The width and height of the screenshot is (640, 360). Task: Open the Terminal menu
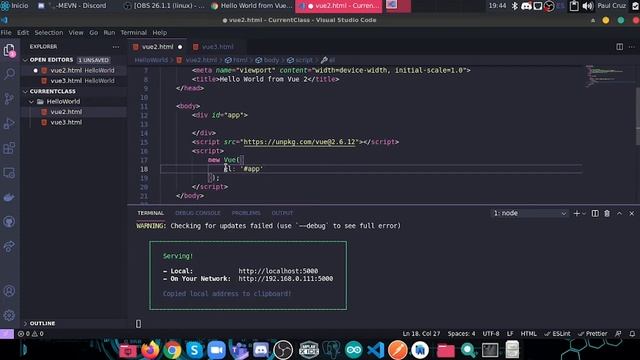tap(133, 33)
